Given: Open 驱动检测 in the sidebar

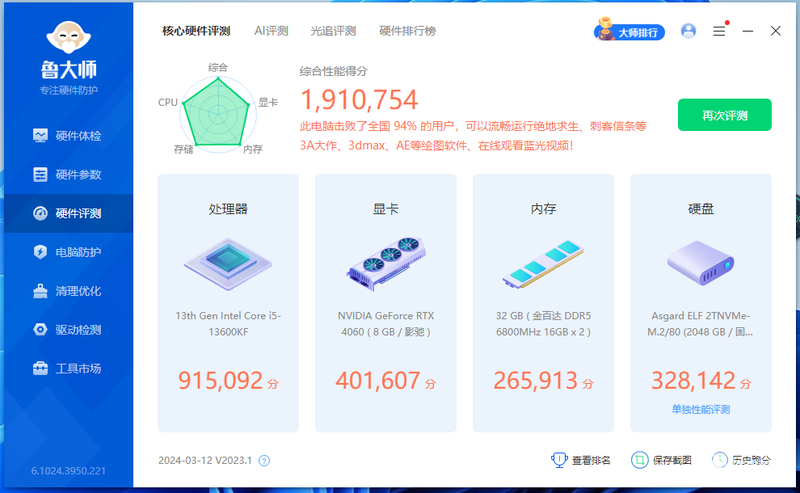Looking at the screenshot, I should click(x=68, y=330).
